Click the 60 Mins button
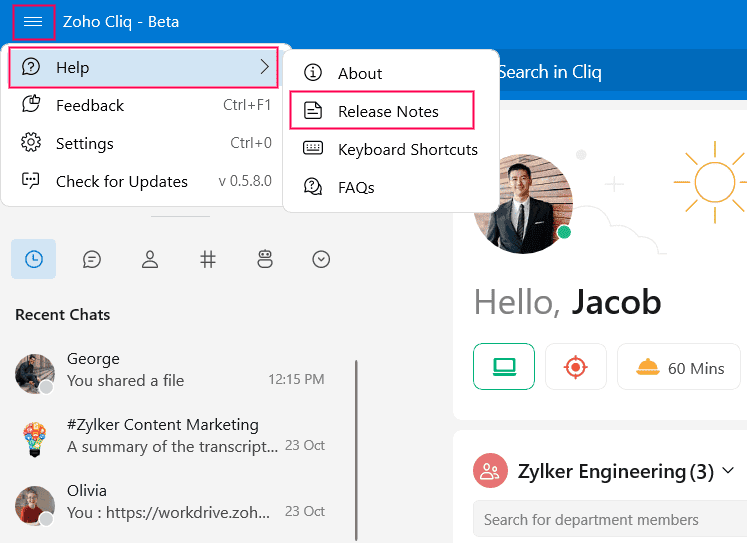 680,367
